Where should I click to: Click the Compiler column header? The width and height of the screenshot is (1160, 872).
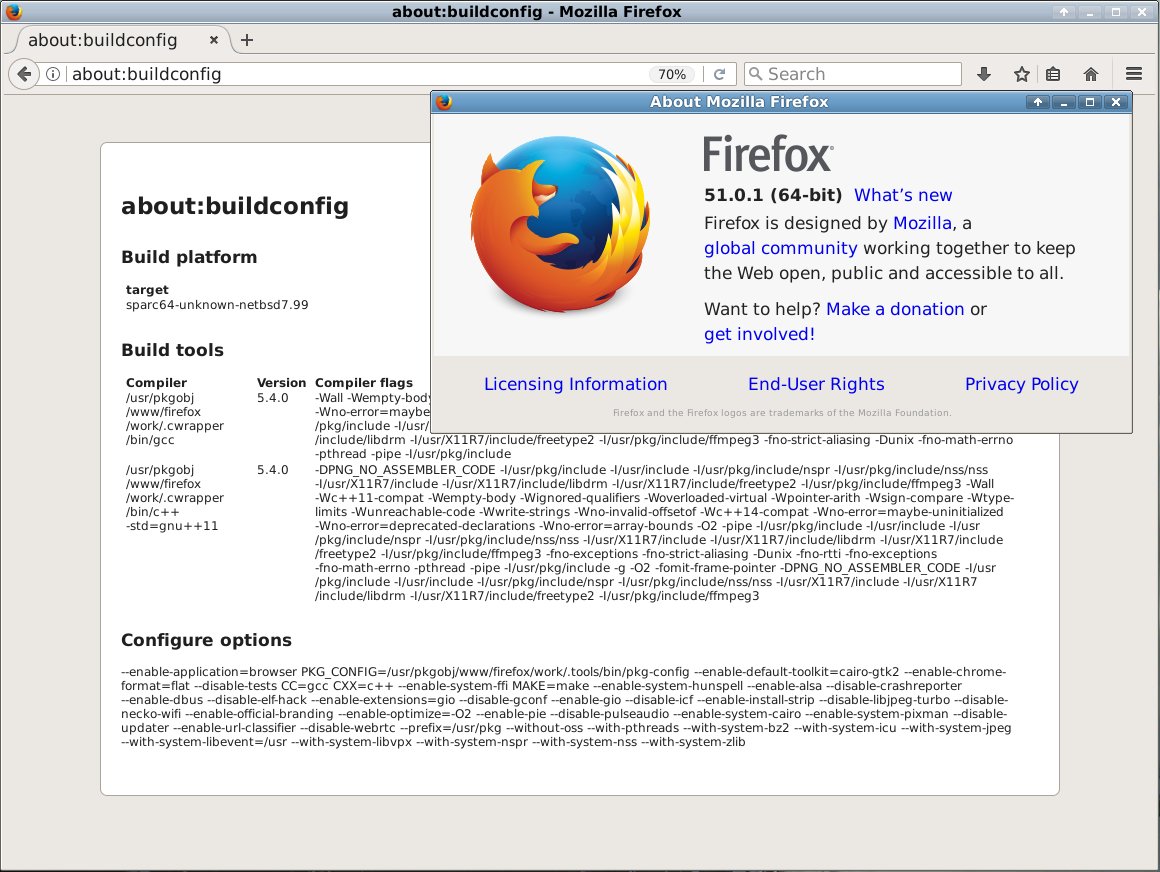156,383
